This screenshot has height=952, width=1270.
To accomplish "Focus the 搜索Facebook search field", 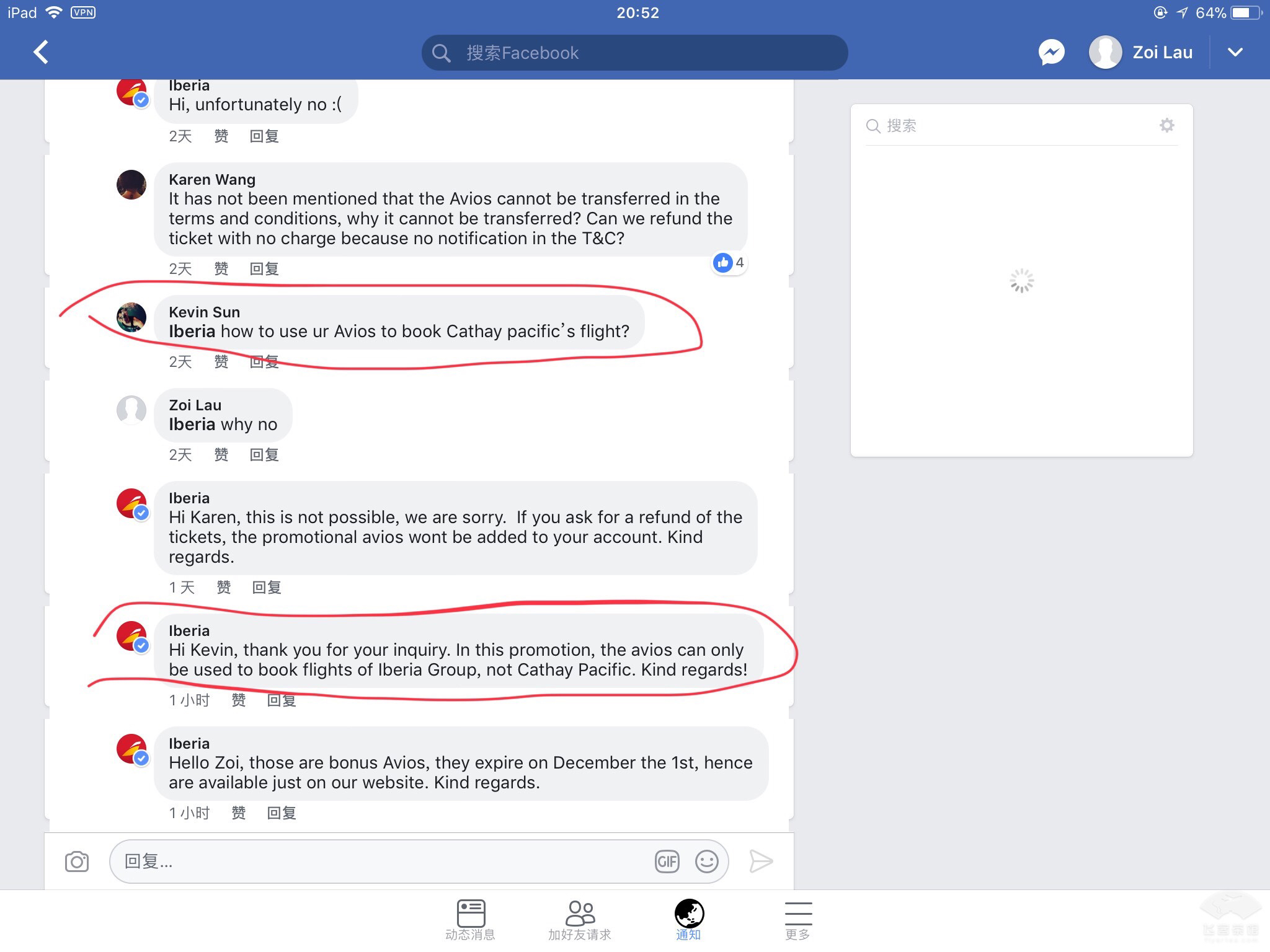I will pyautogui.click(x=634, y=53).
